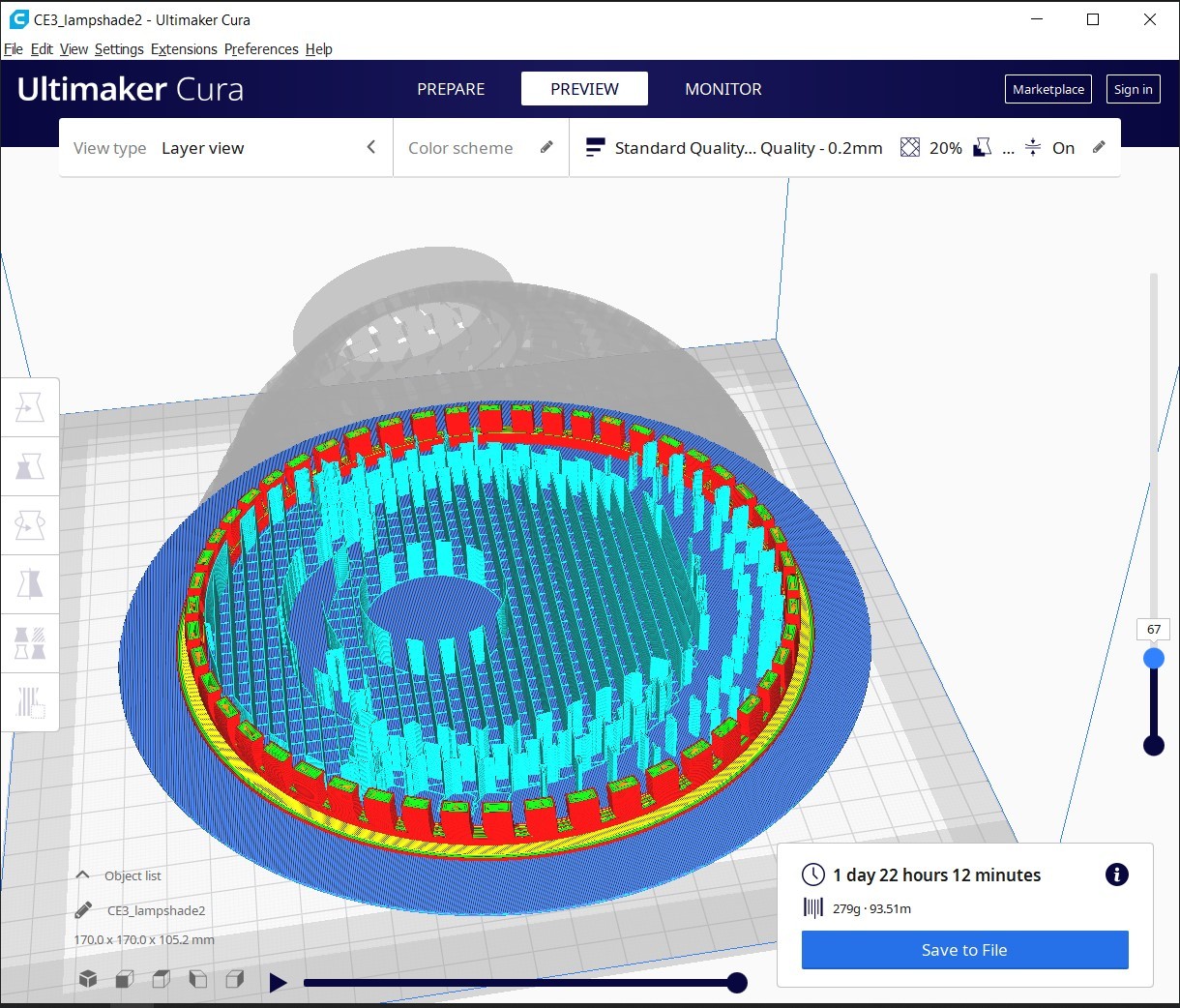Switch to front camera view cube
This screenshot has height=1008, width=1180.
124,979
